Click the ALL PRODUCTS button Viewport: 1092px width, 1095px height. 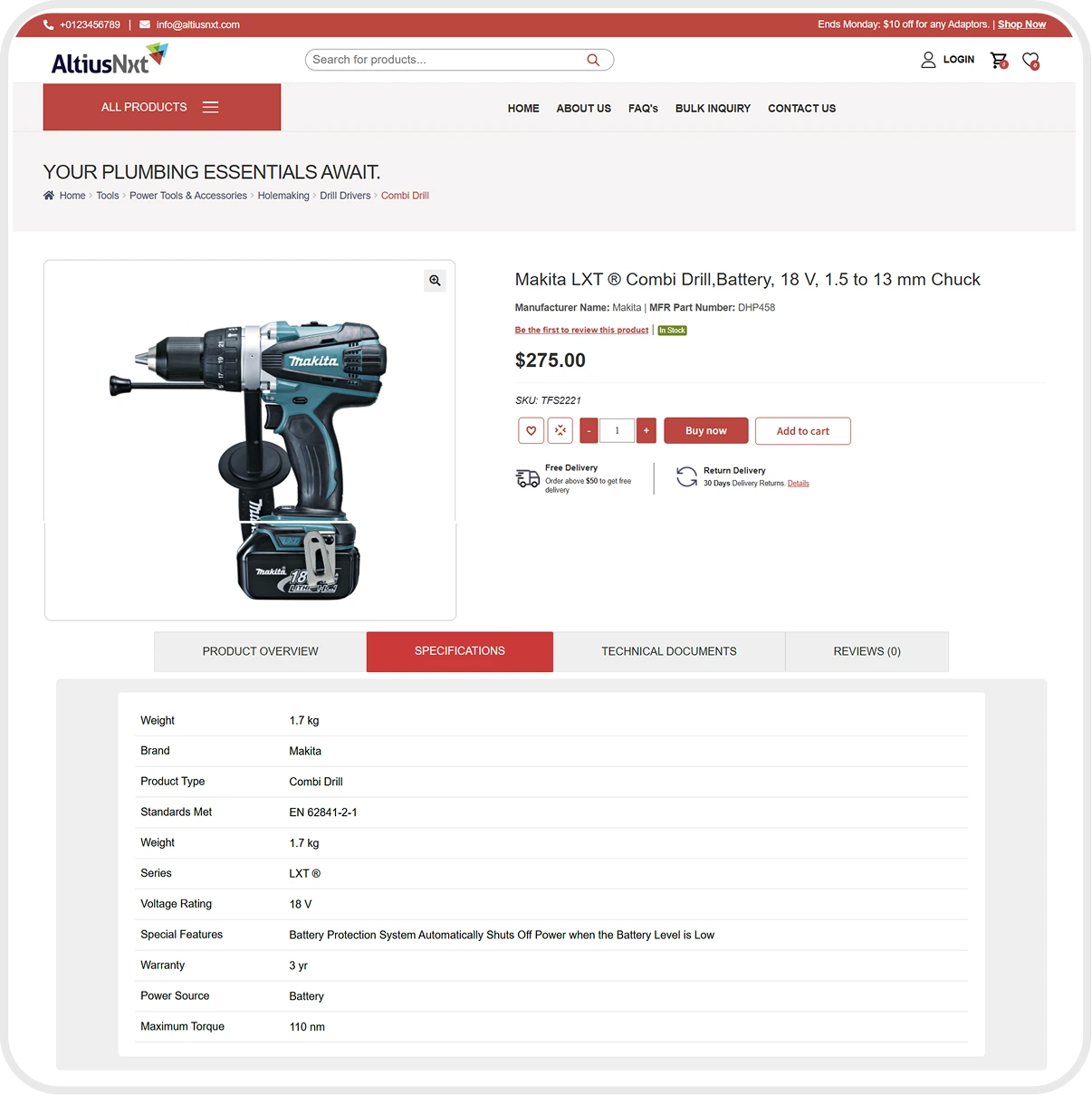[x=162, y=107]
